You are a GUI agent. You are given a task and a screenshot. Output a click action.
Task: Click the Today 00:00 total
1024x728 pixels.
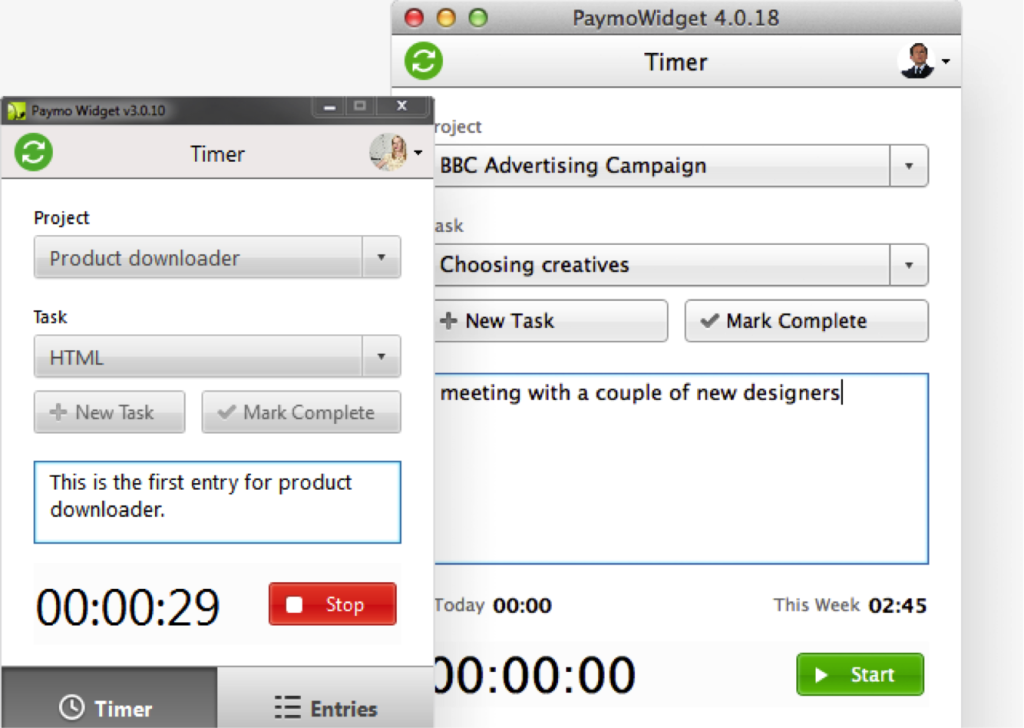493,605
